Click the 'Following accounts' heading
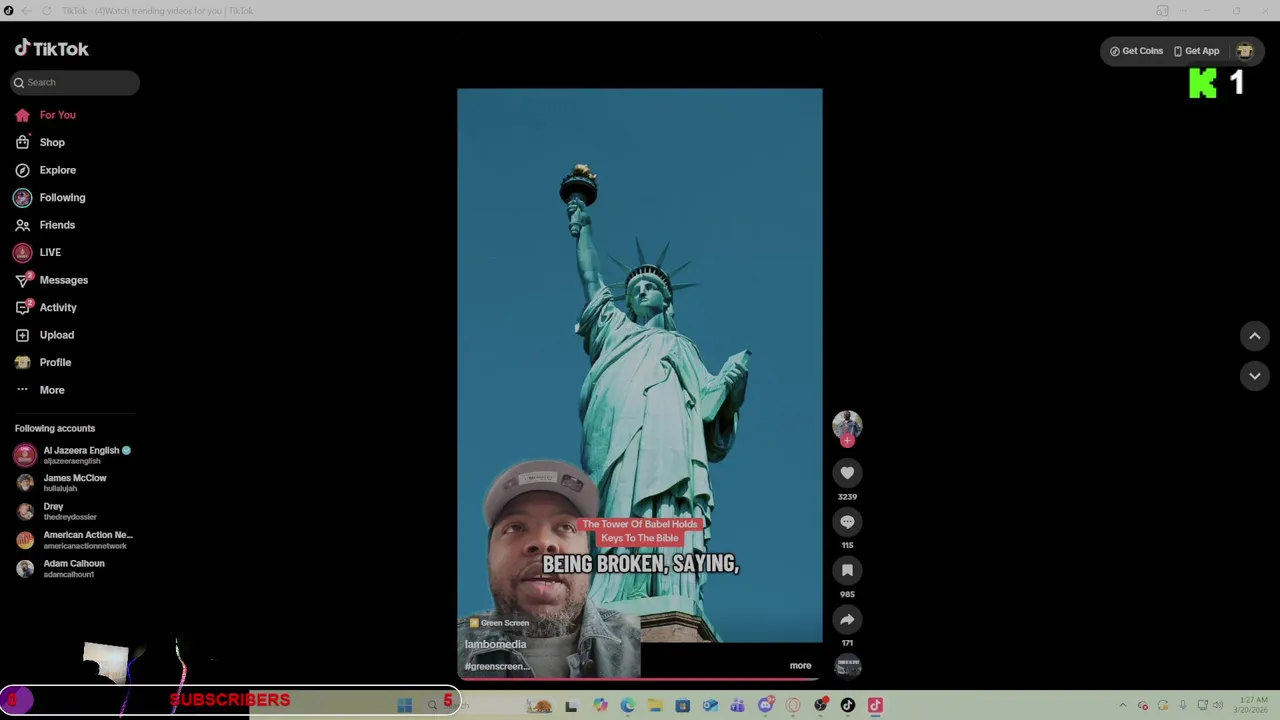This screenshot has width=1280, height=720. (x=55, y=428)
